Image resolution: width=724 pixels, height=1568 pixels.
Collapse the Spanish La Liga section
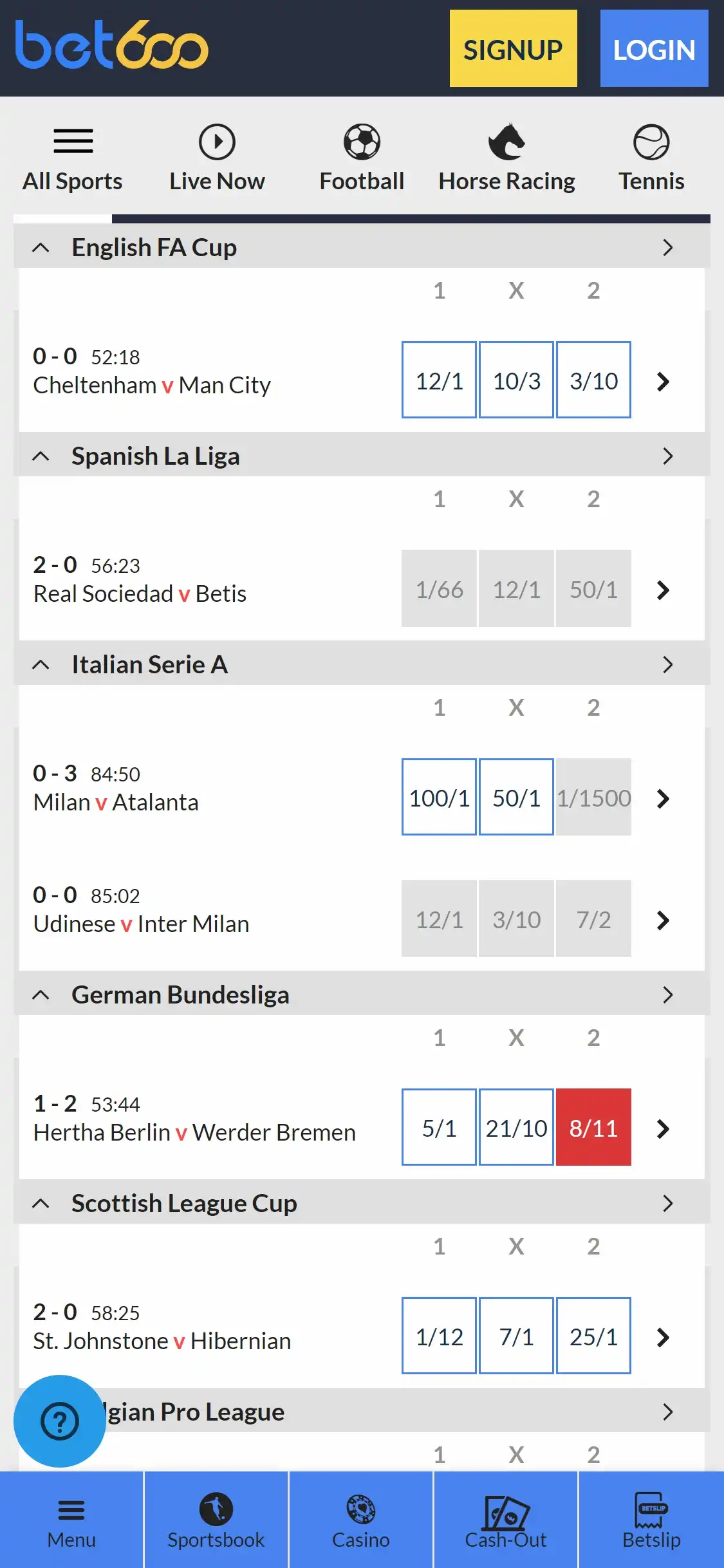click(x=41, y=456)
